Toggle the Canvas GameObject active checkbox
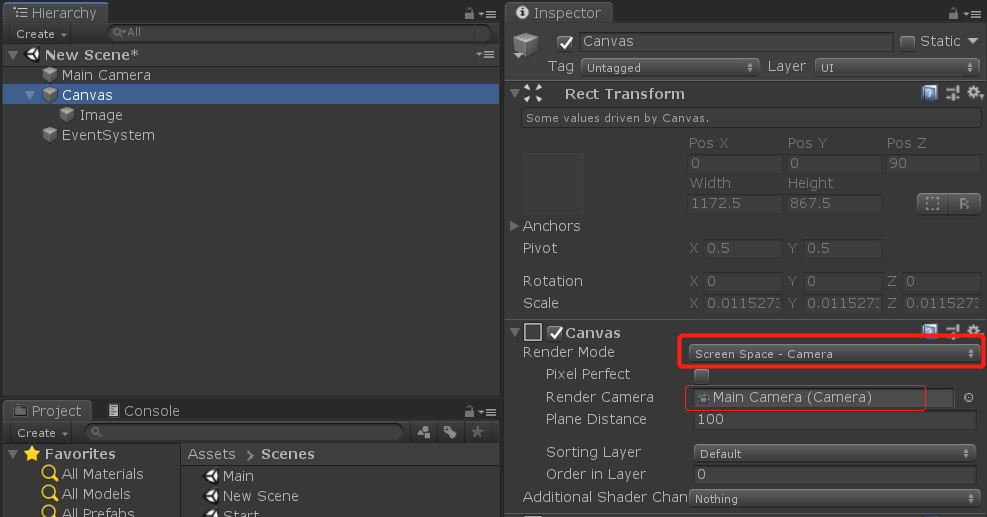 [x=565, y=42]
